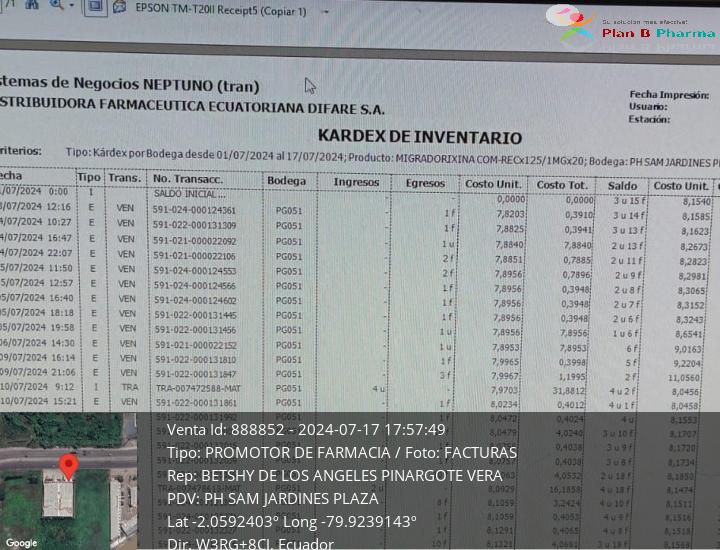Select transaction 591-024-000124602
Image resolution: width=720 pixels, height=550 pixels.
(195, 301)
